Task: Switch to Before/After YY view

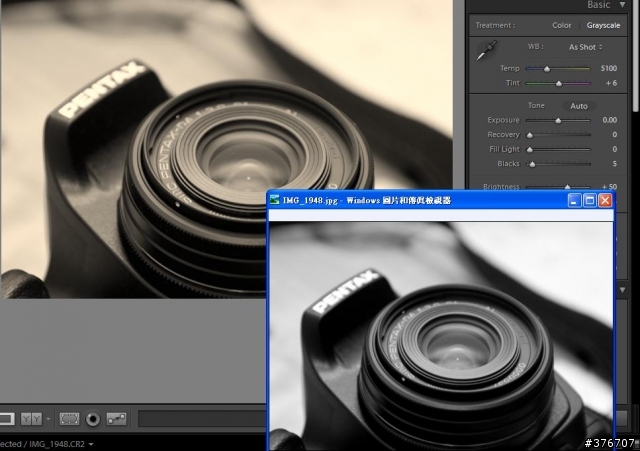Action: click(31, 419)
